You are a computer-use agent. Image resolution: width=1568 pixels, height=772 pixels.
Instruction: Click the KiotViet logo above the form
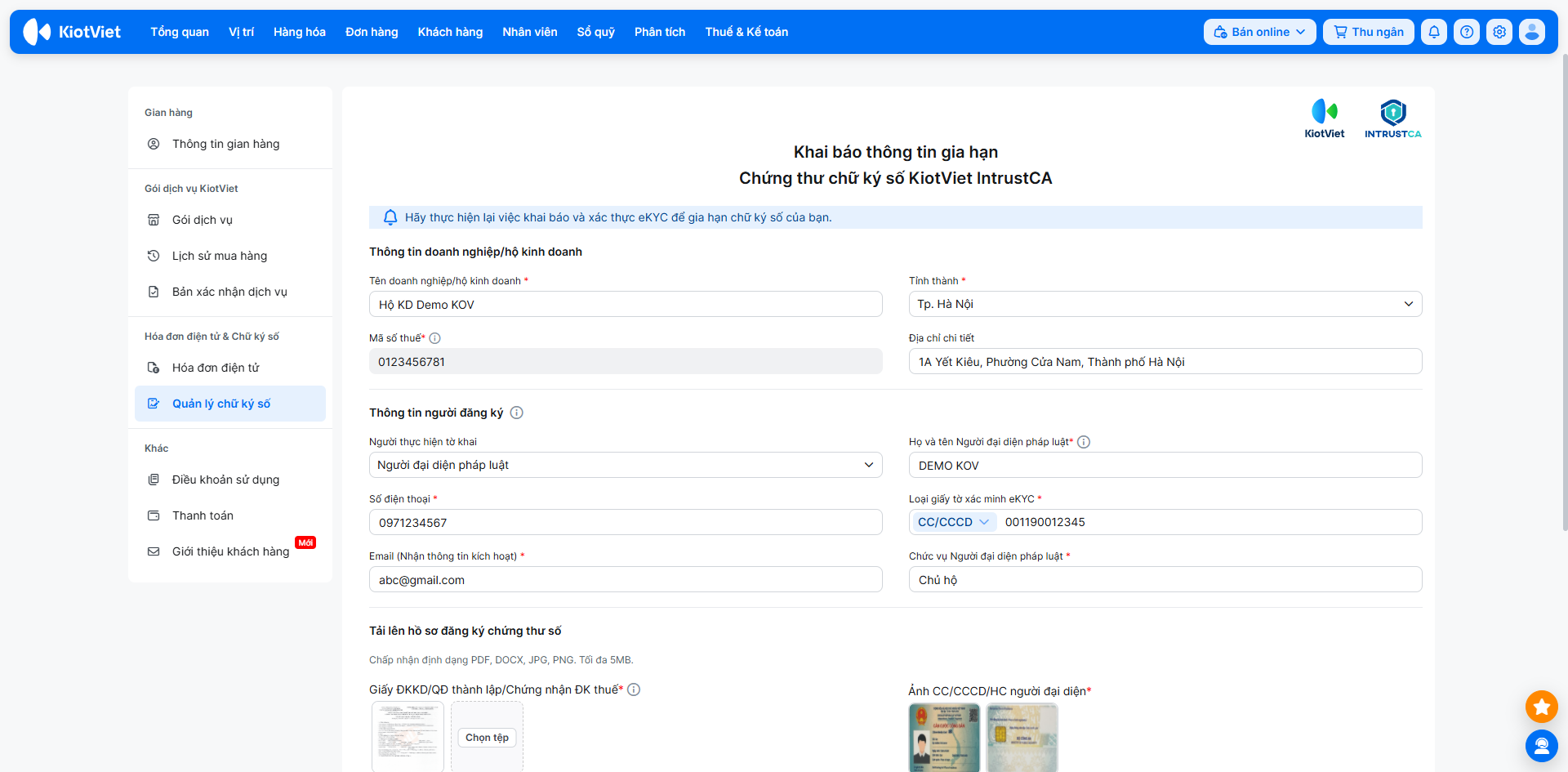[1324, 119]
